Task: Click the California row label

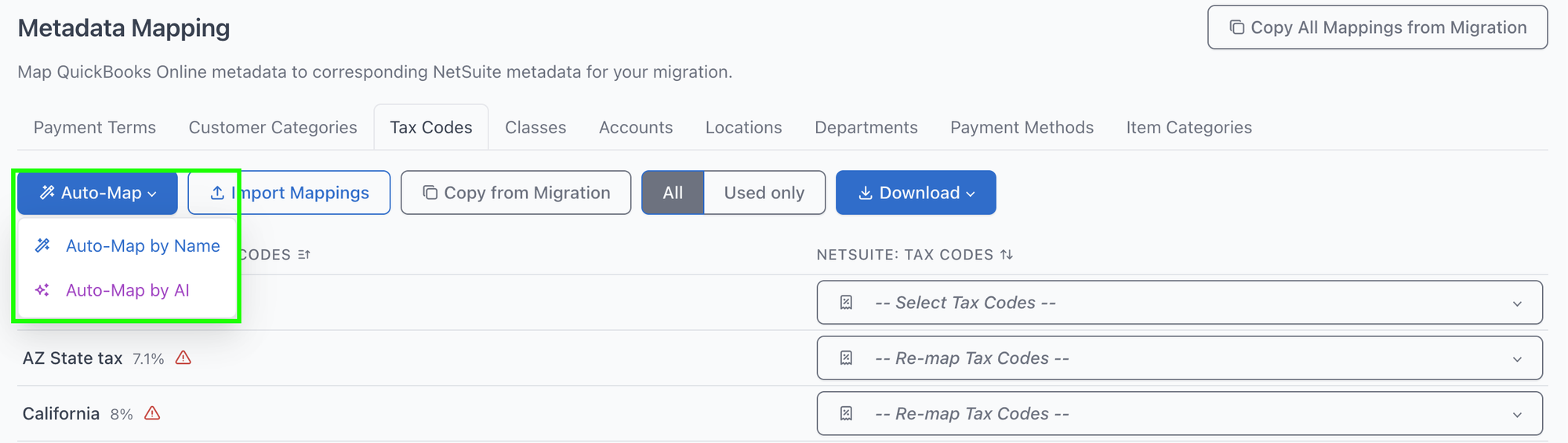Action: coord(61,414)
